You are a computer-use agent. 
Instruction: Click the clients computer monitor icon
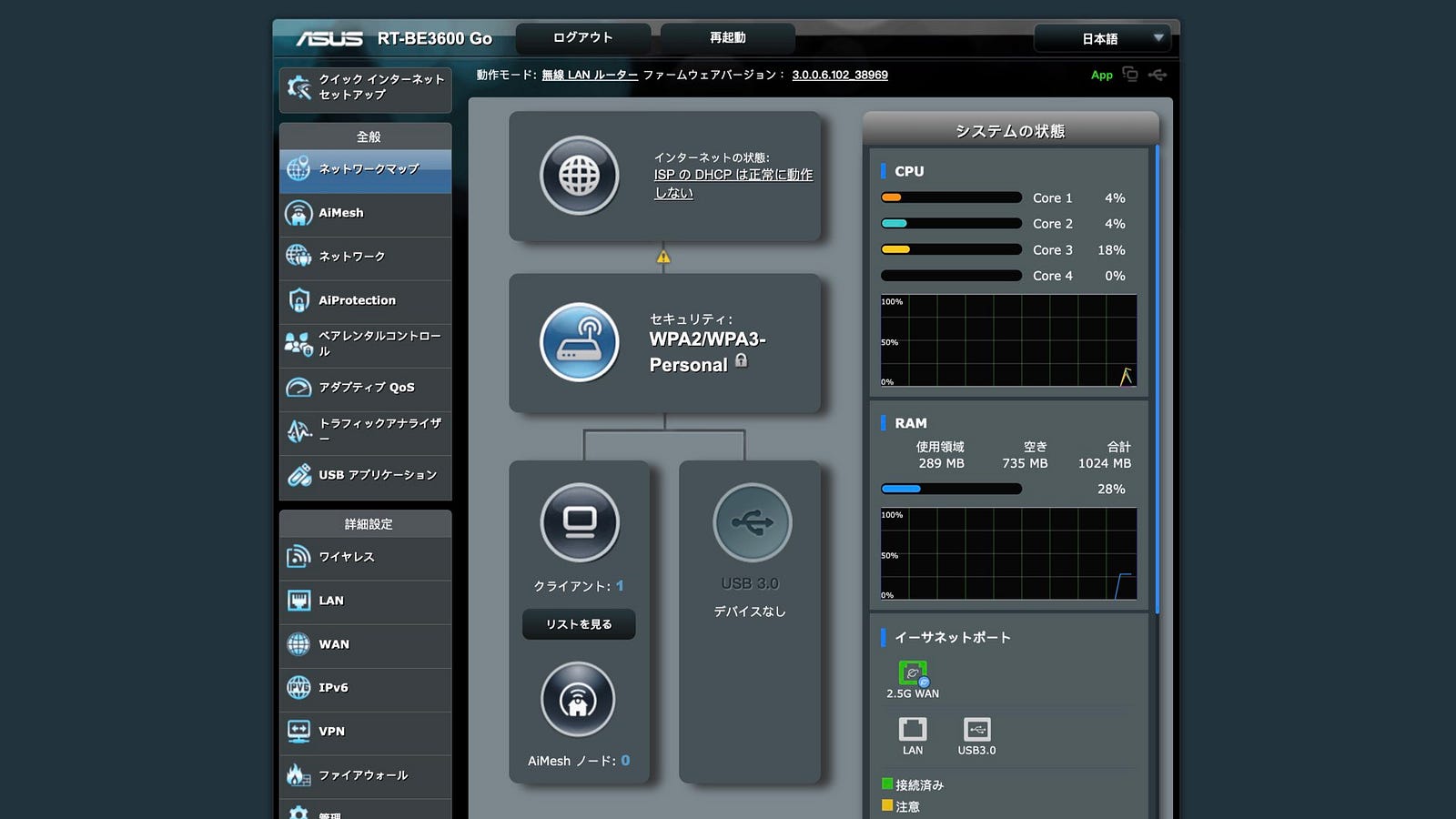(579, 522)
